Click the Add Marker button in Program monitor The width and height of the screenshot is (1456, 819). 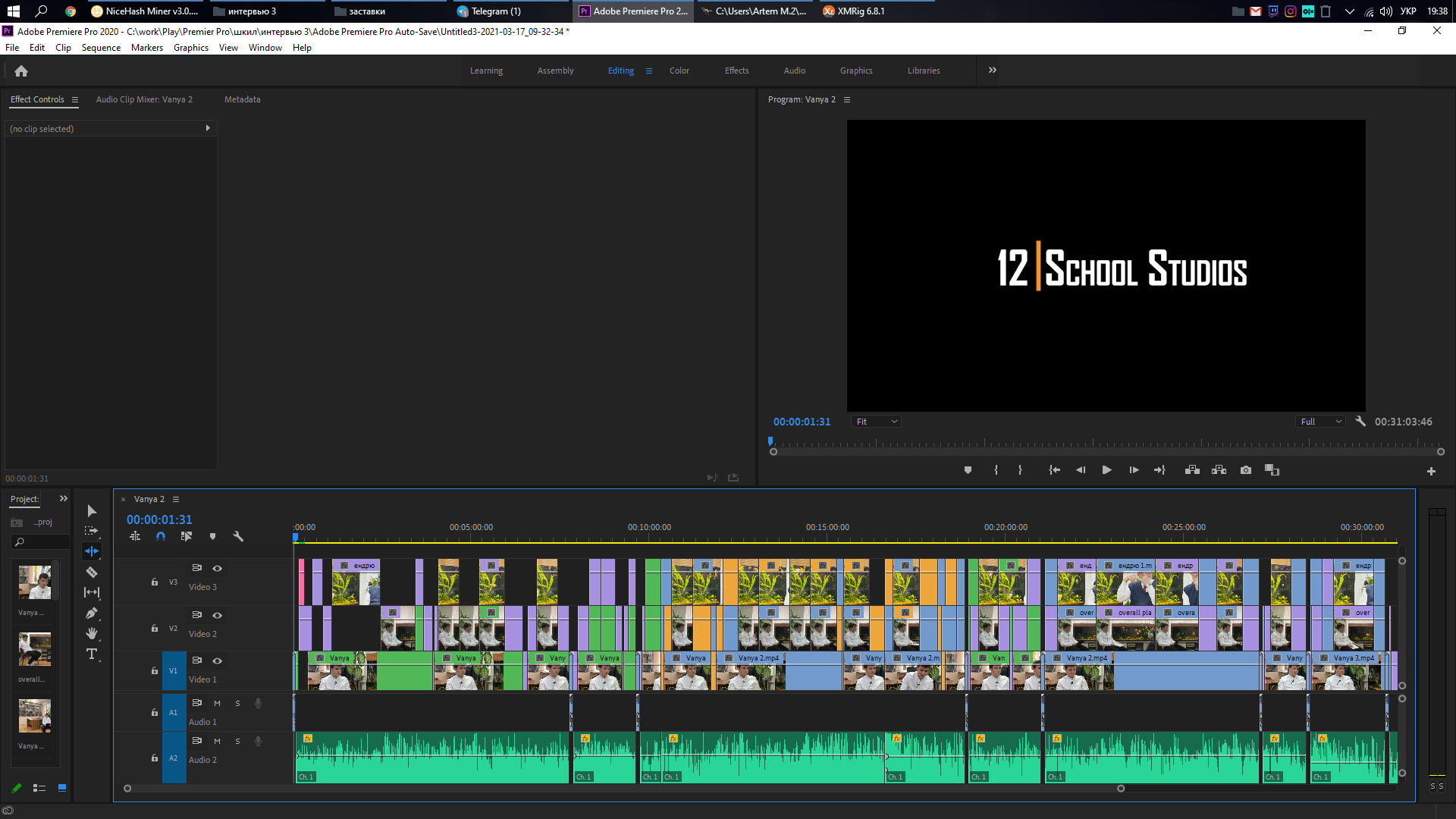[x=968, y=470]
